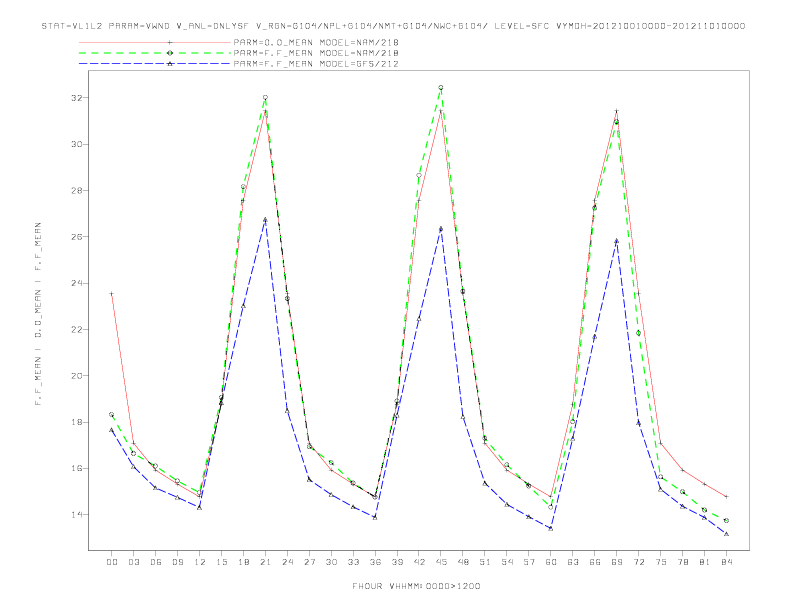
Task: Click blue triangle marker at hour 60 minimum
Action: (x=551, y=528)
